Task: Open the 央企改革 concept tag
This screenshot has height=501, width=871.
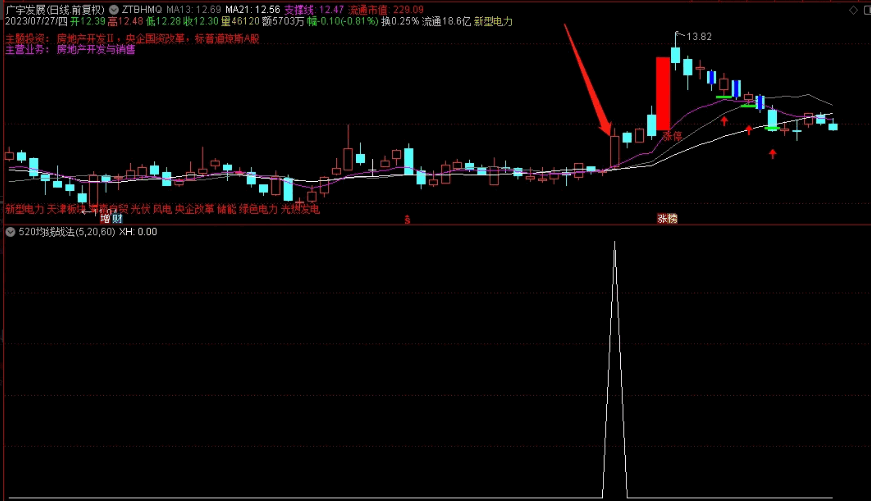Action: pos(194,209)
